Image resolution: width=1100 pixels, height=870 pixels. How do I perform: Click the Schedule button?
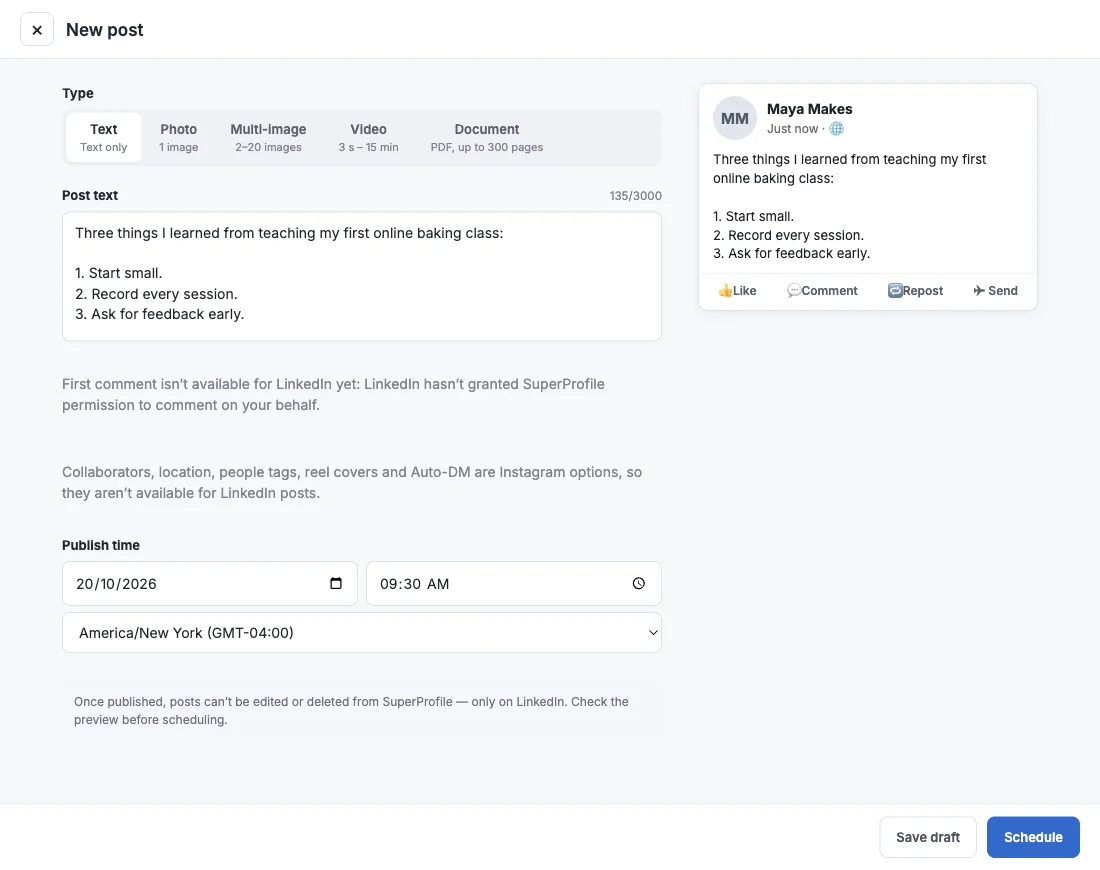(x=1033, y=837)
